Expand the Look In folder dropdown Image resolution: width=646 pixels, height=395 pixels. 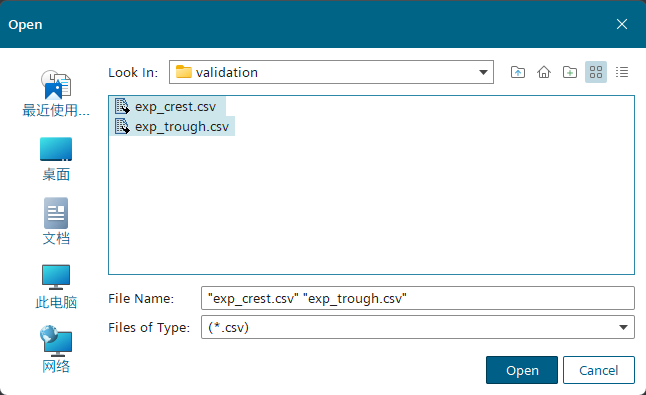(x=483, y=72)
